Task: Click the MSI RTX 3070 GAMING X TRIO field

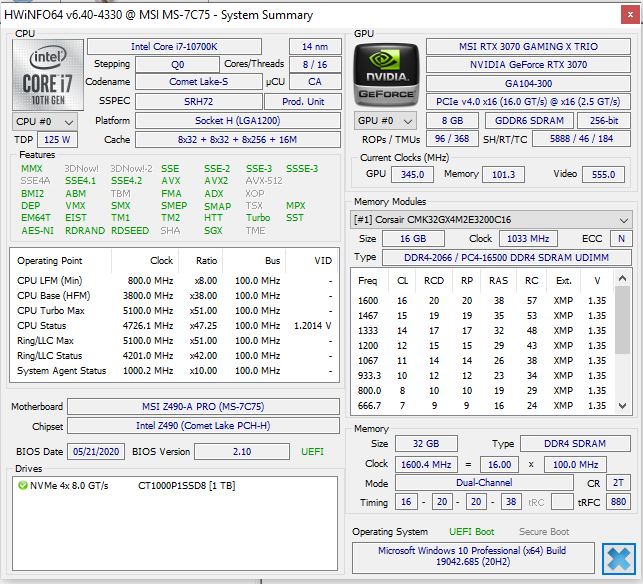Action: click(x=528, y=47)
